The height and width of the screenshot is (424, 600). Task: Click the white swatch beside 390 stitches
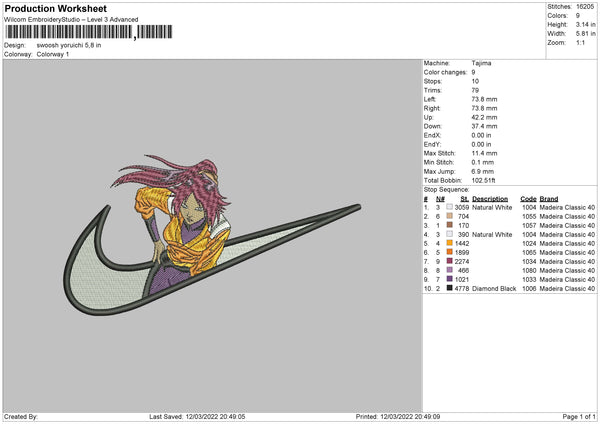[449, 234]
